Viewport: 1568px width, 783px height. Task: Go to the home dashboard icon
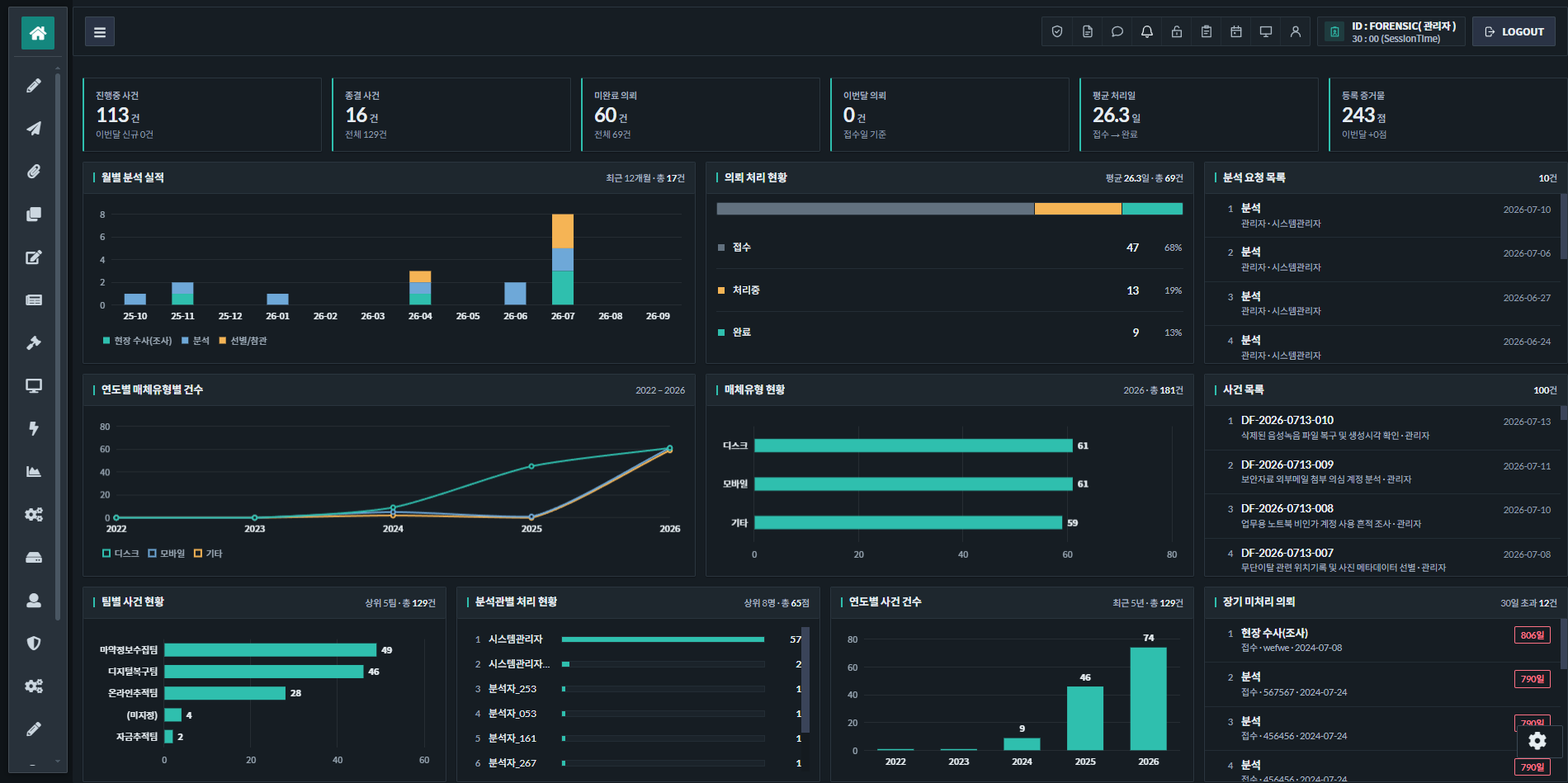[x=37, y=33]
